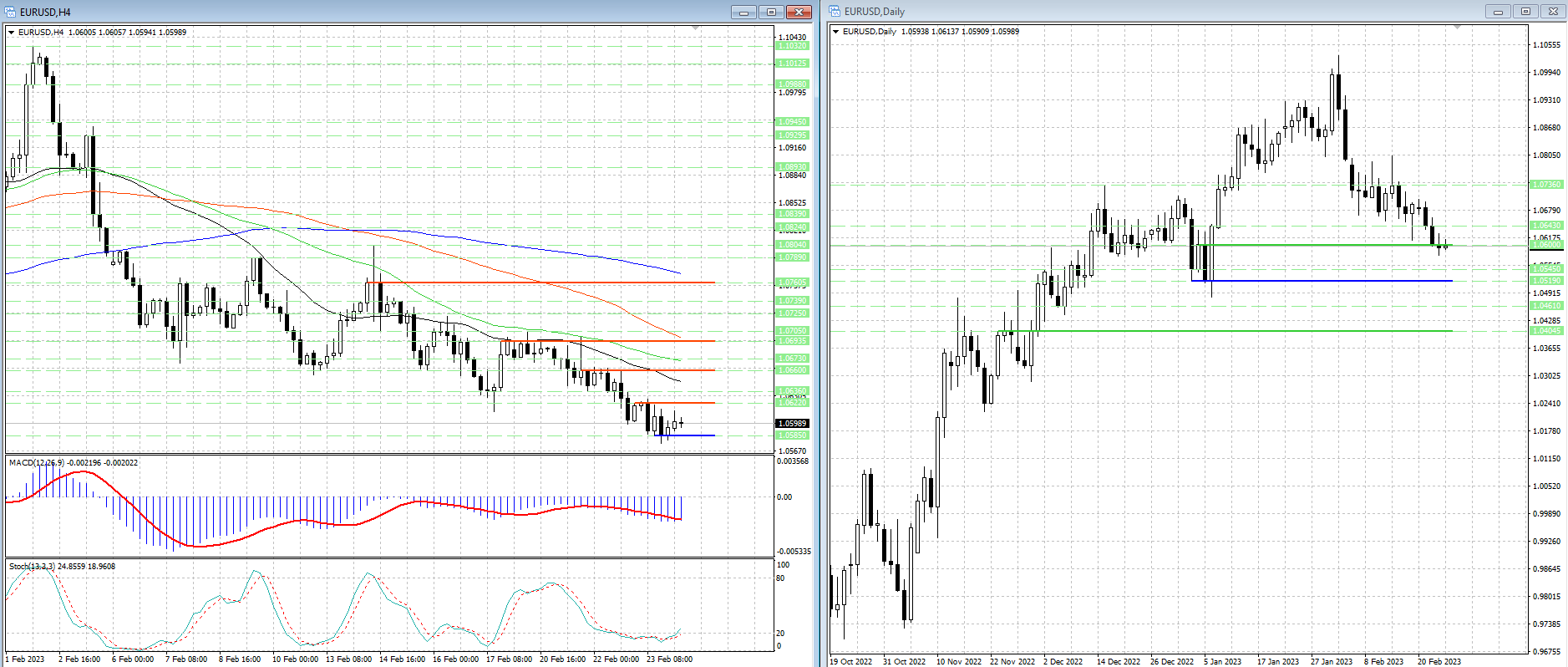This screenshot has height=667, width=1568.
Task: Click the -0.005335 MACD scale value
Action: [x=794, y=552]
